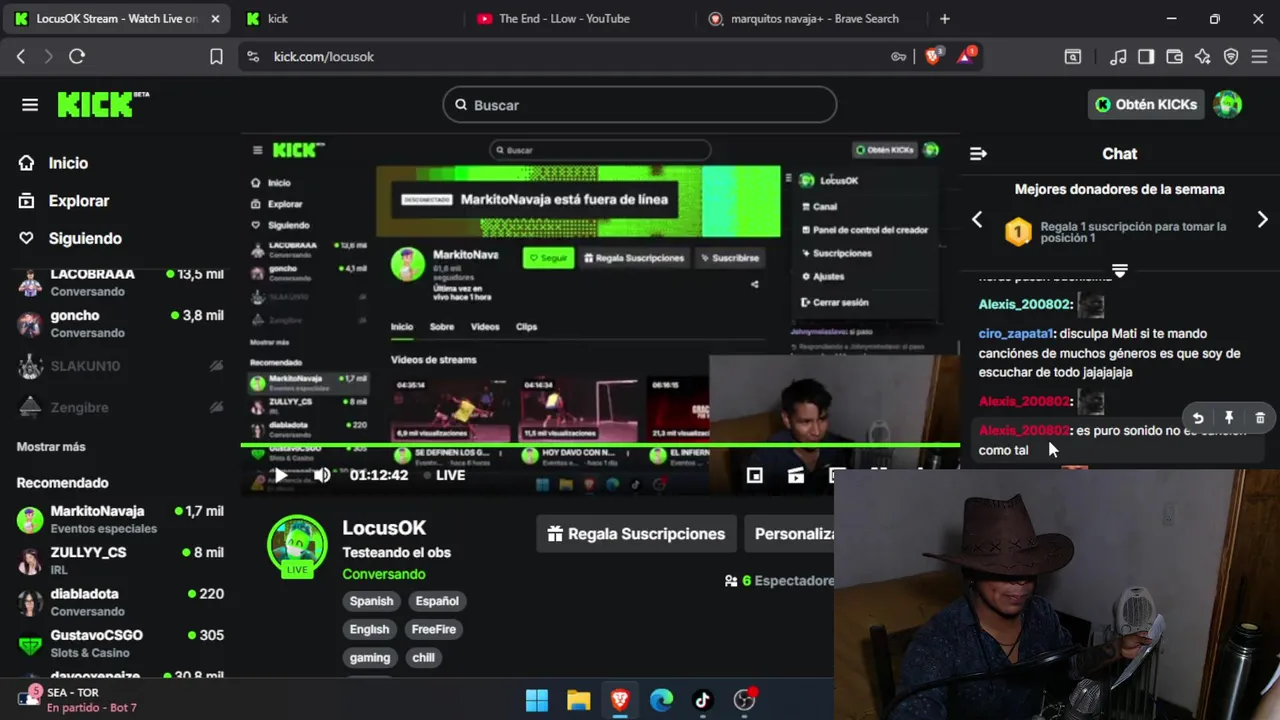Toggle the Brave sidebar panel icon

[x=1147, y=57]
